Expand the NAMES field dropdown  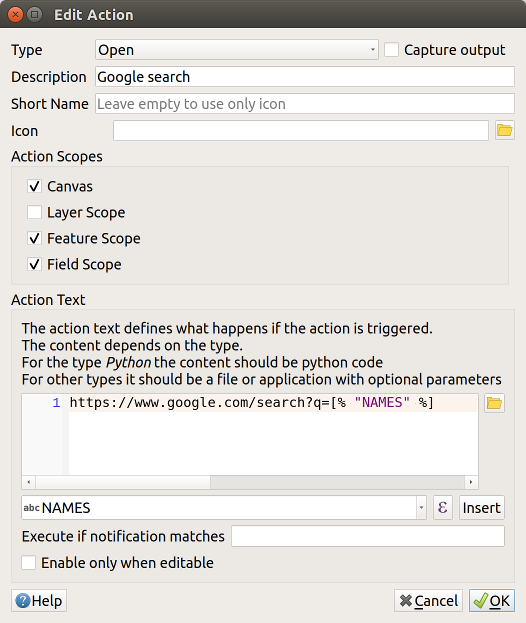(x=421, y=507)
